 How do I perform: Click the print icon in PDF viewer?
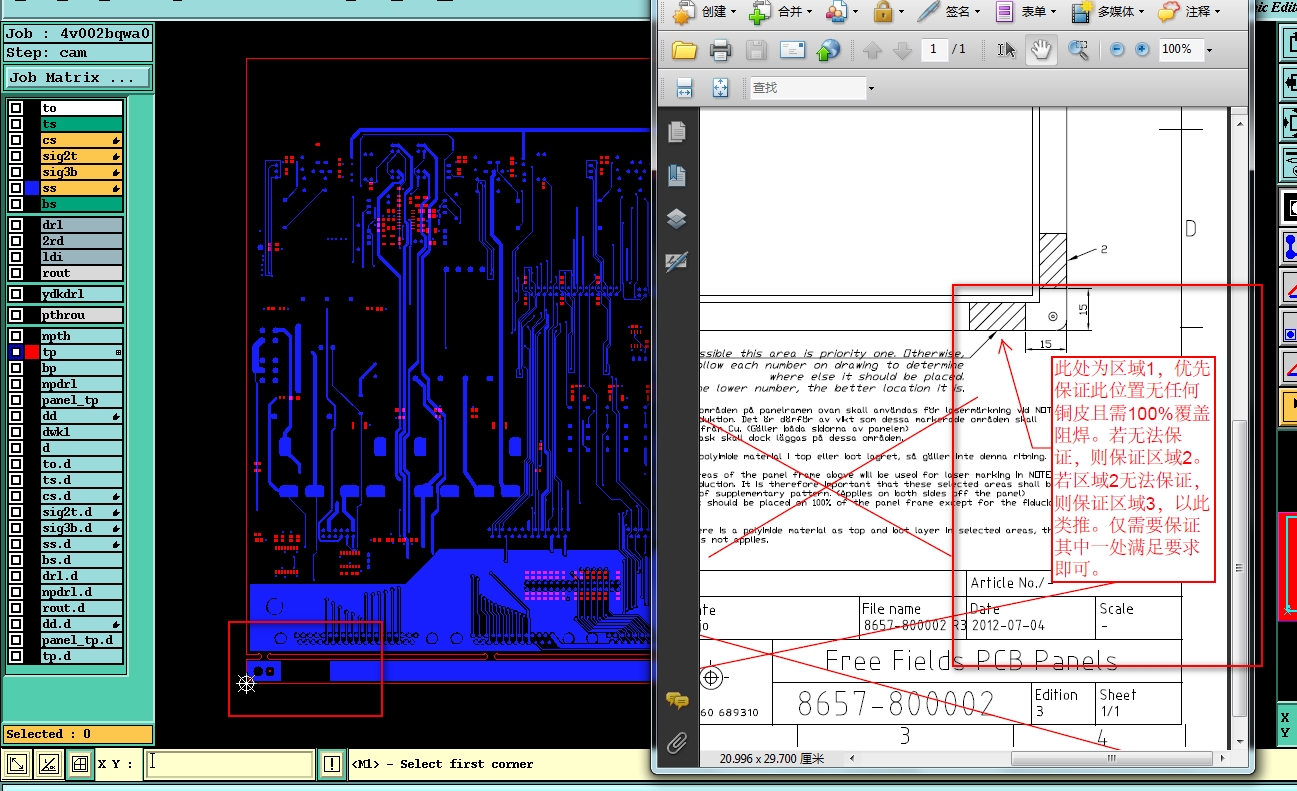720,50
